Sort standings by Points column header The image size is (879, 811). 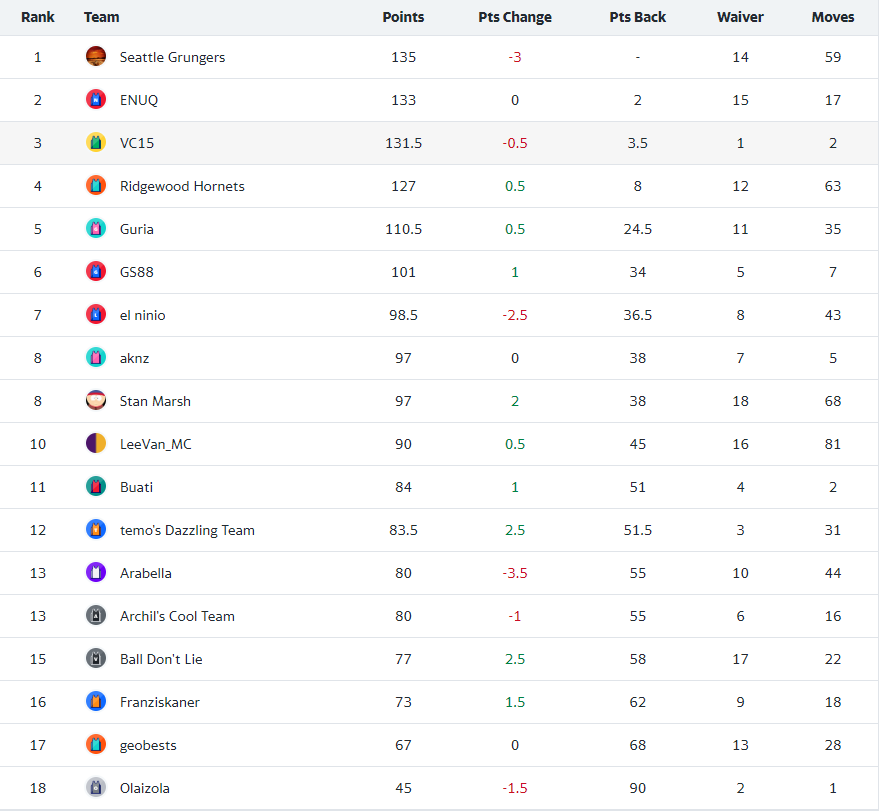pos(403,17)
